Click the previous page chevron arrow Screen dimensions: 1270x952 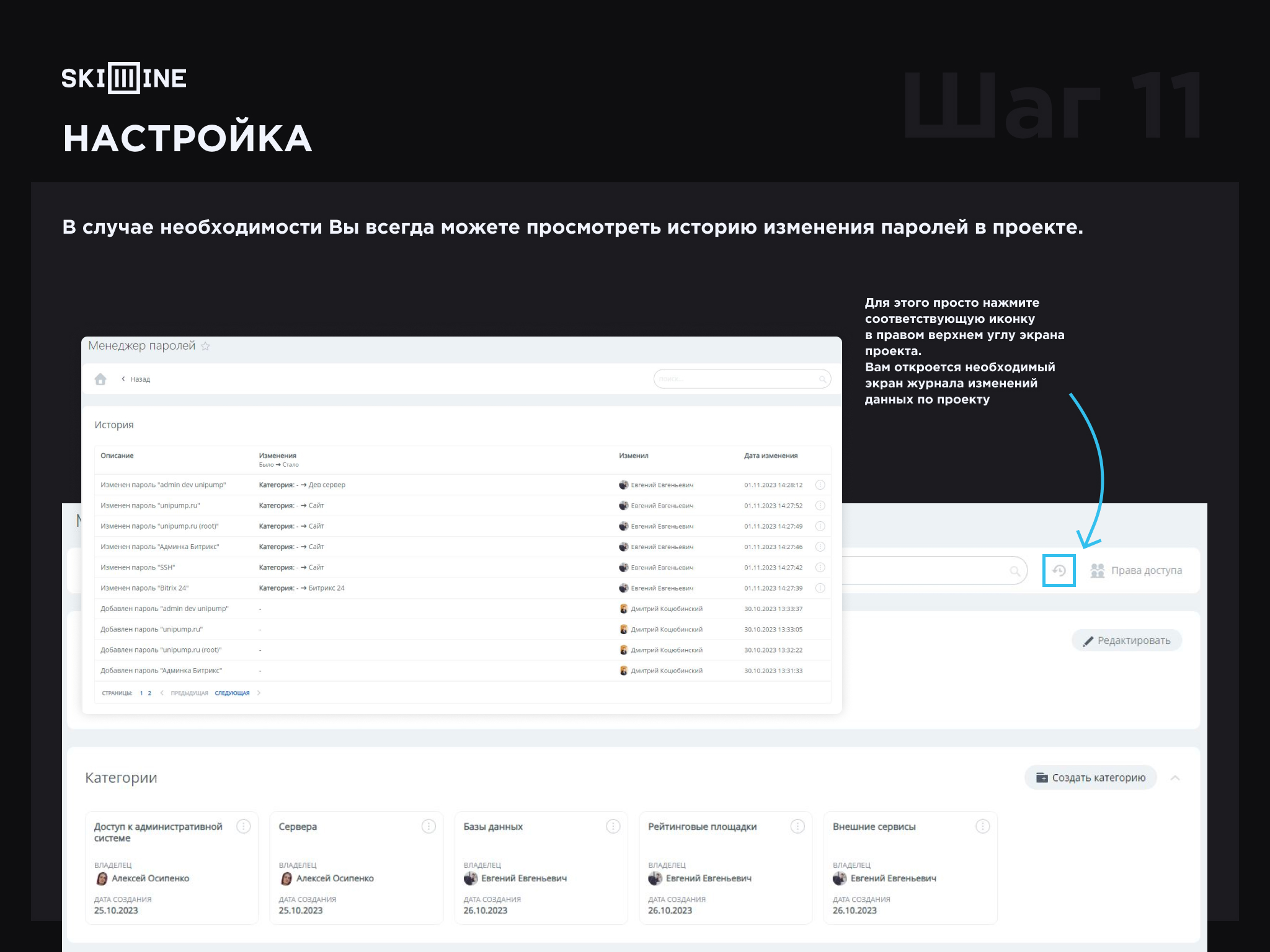coord(162,693)
